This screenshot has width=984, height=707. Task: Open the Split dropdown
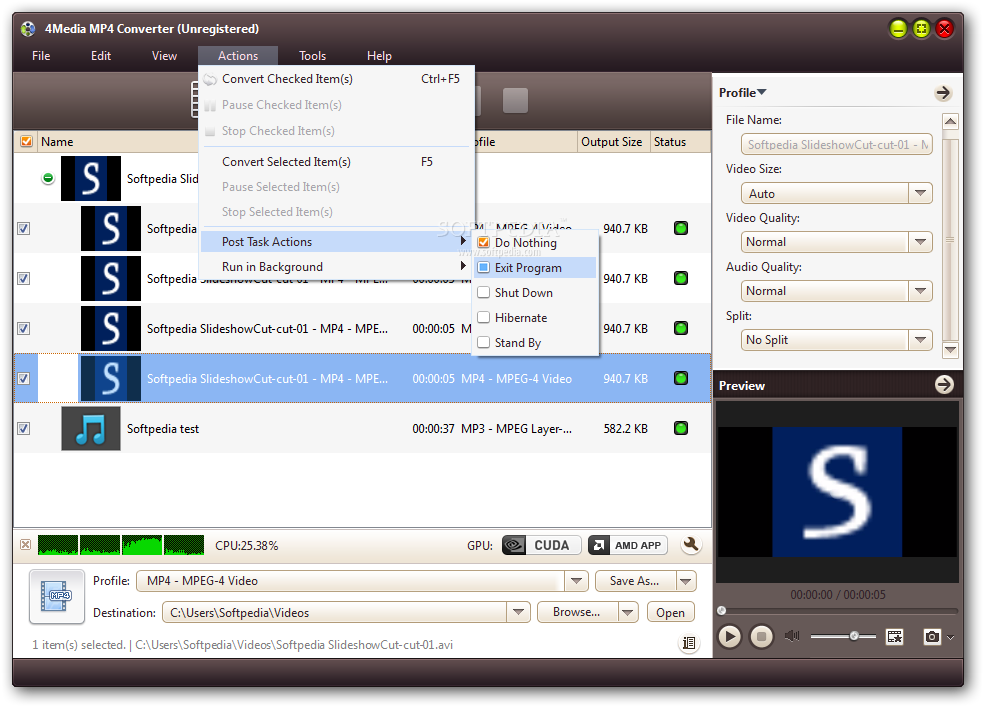pos(920,339)
